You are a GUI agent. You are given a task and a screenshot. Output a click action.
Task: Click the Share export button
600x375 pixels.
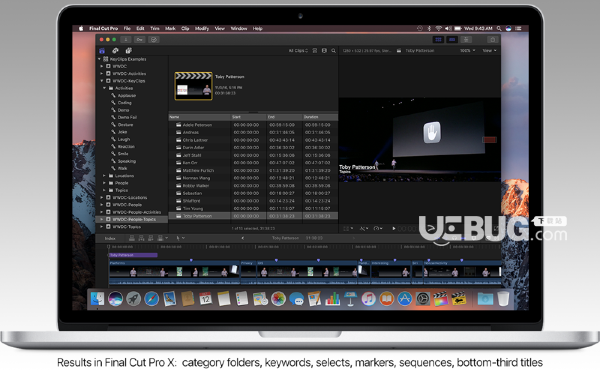click(492, 39)
